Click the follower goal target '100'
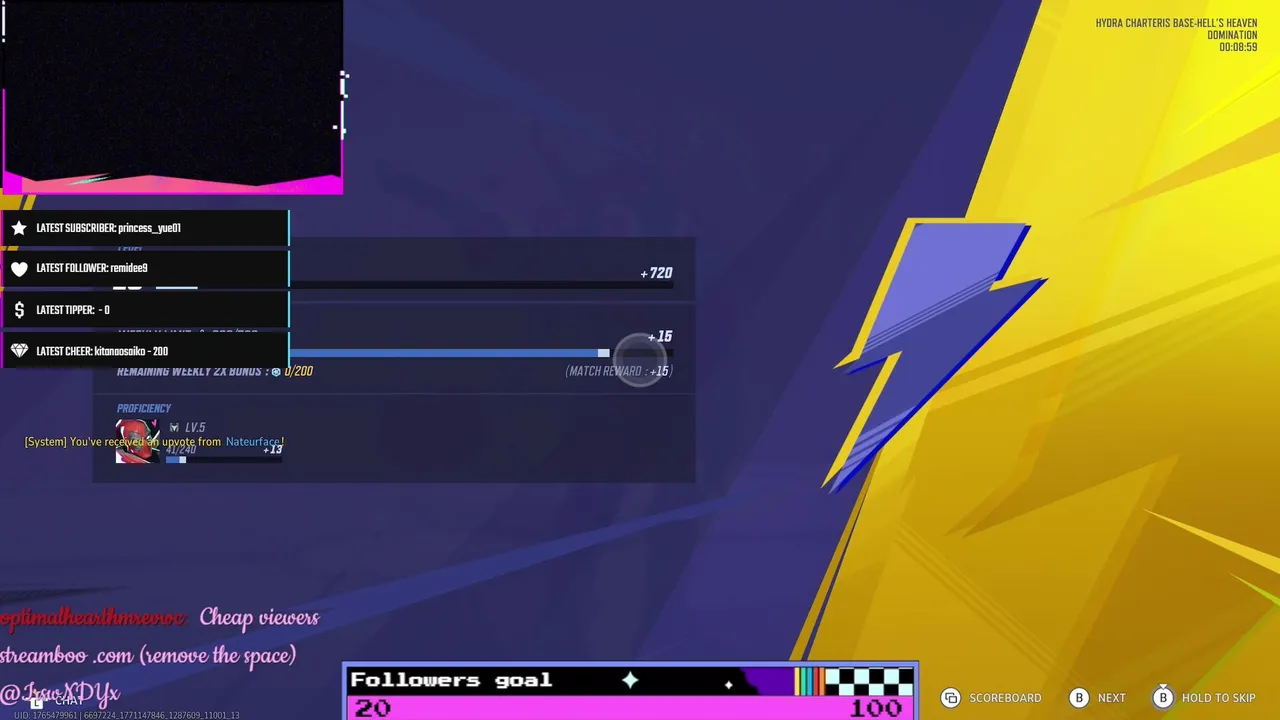 [877, 708]
